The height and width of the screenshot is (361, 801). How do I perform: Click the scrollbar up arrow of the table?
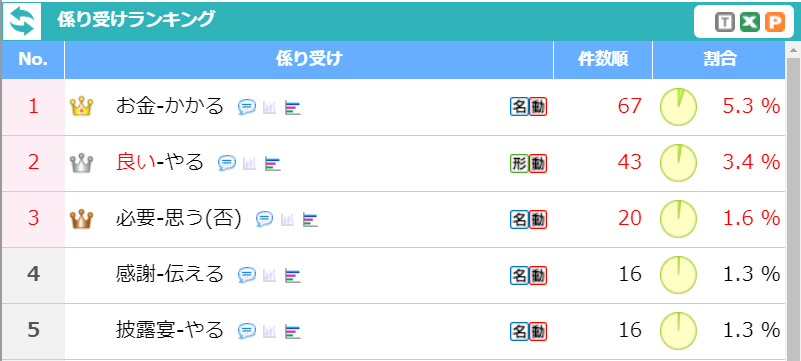[793, 50]
